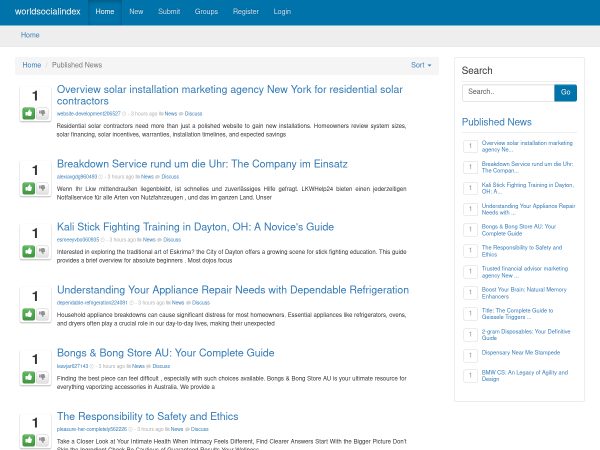Downvote the Bongs & Bong Store AU post
600x450 pixels.
point(42,377)
